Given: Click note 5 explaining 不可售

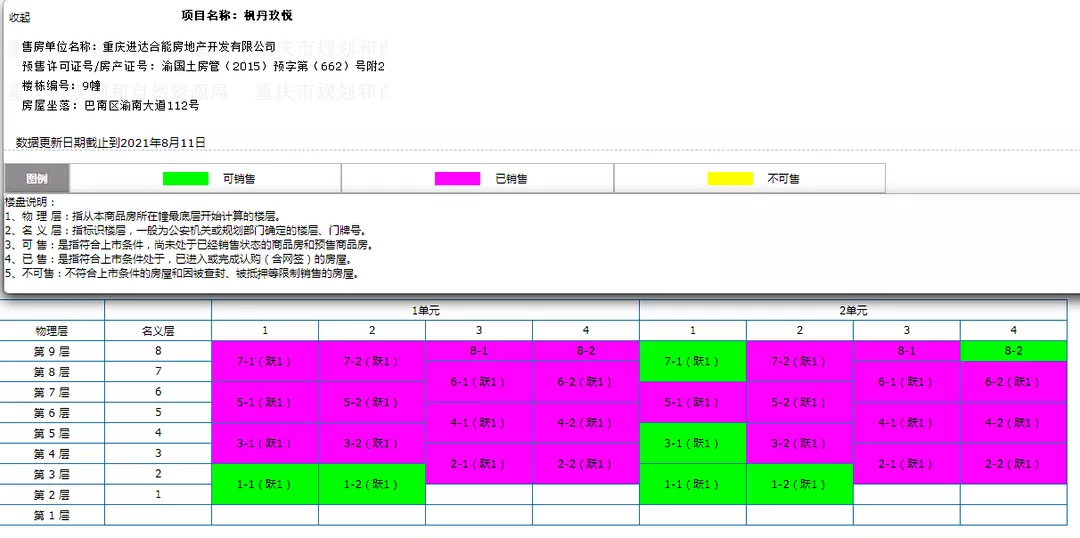Looking at the screenshot, I should click(183, 273).
